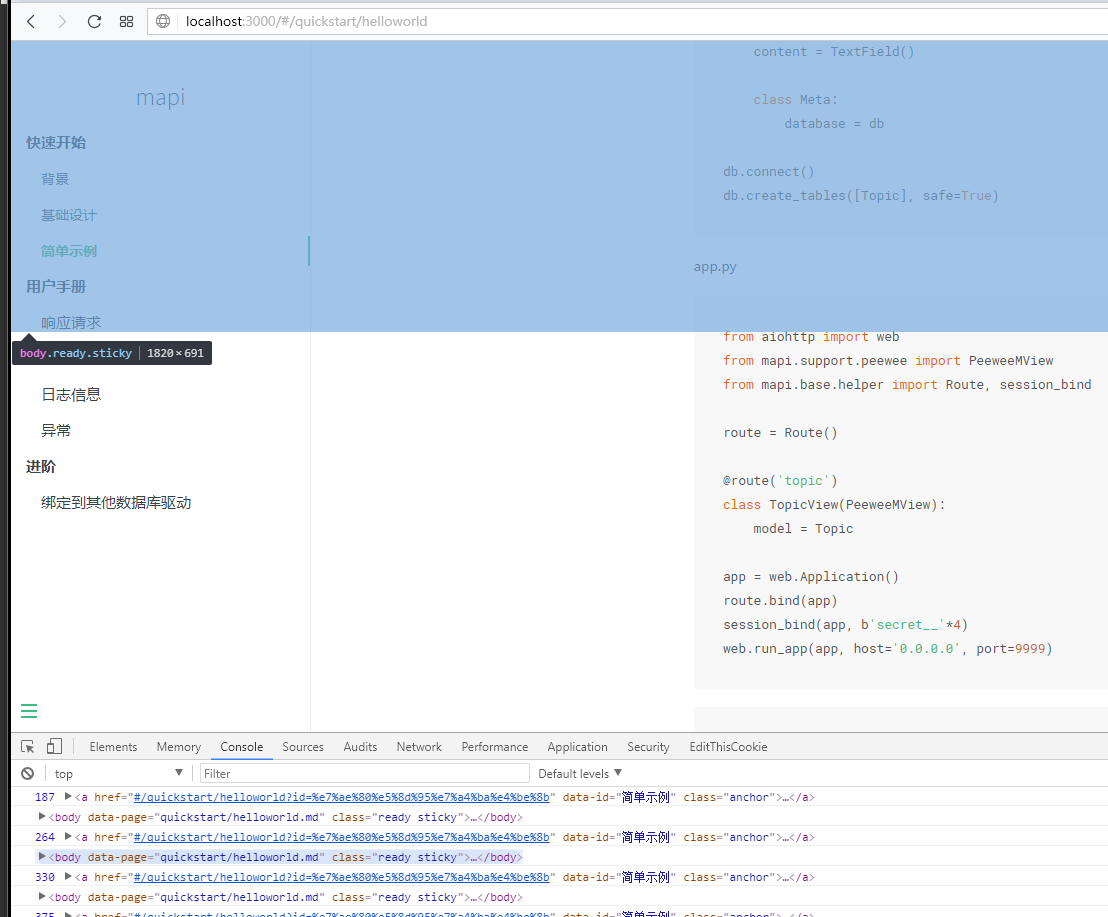The width and height of the screenshot is (1108, 917).
Task: Reload the page with the refresh icon
Action: tap(94, 21)
